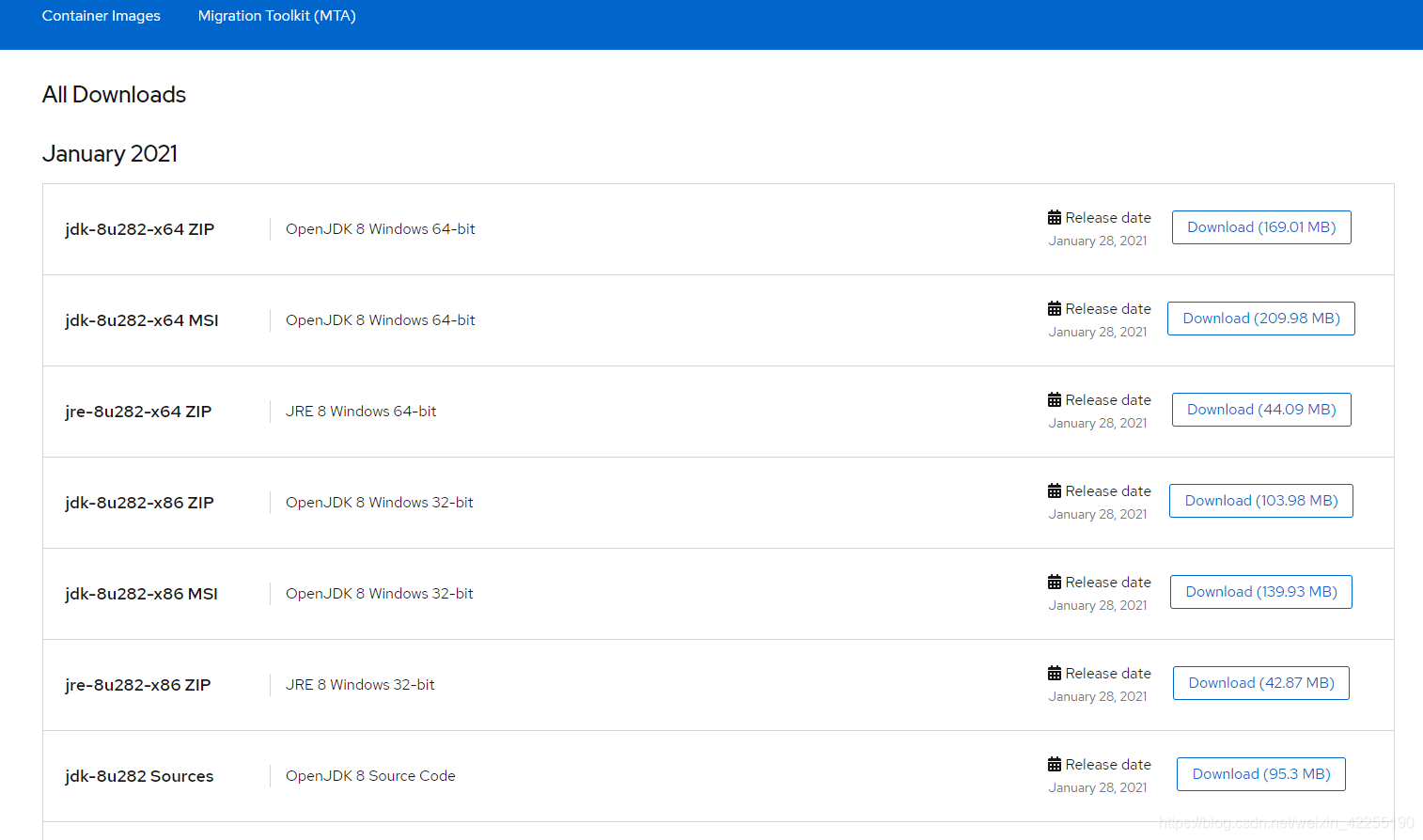Open the Migration Toolkit (MTA) tab
The height and width of the screenshot is (840, 1423).
click(276, 16)
